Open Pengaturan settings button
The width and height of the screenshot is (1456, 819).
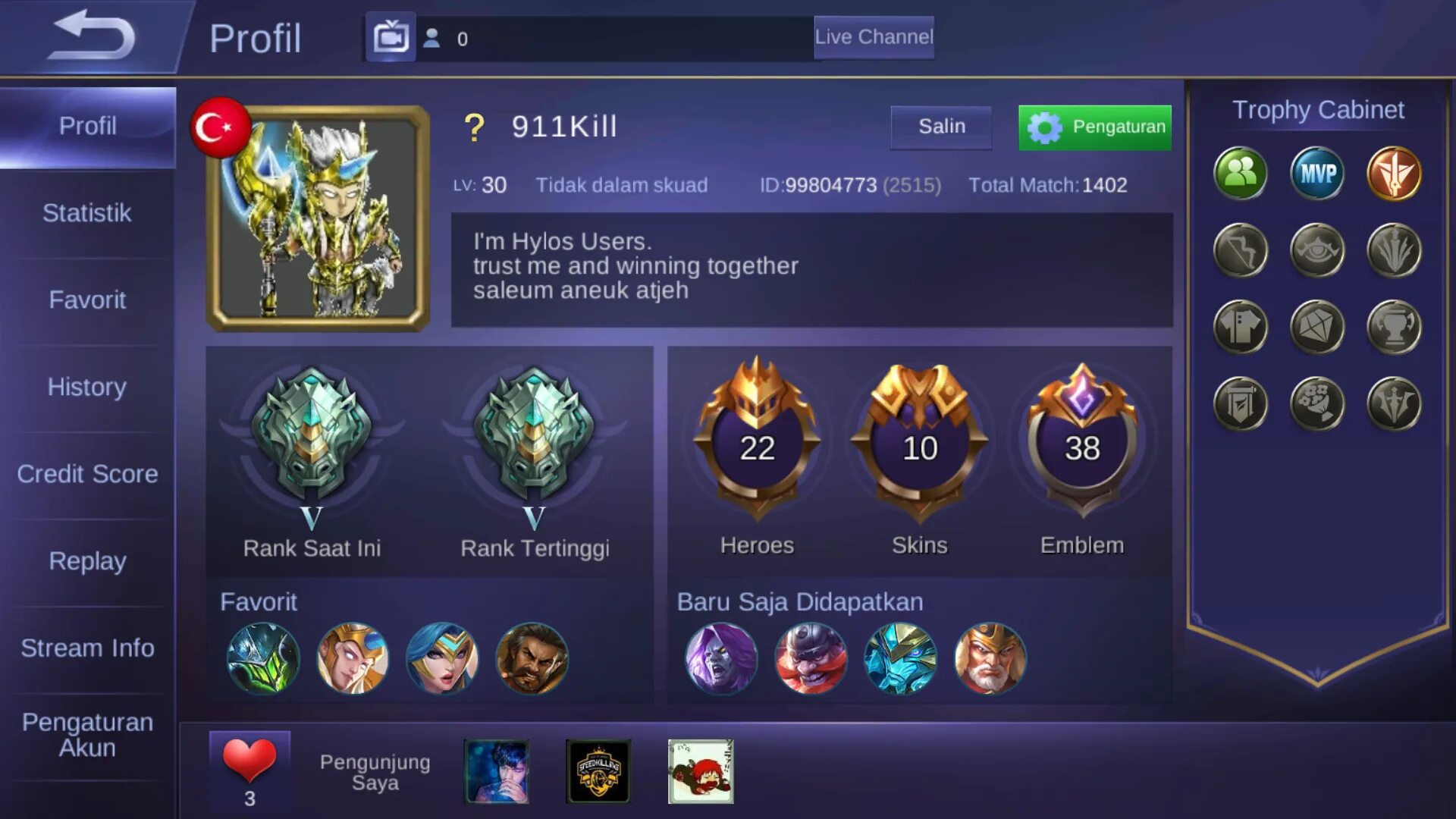click(1095, 127)
